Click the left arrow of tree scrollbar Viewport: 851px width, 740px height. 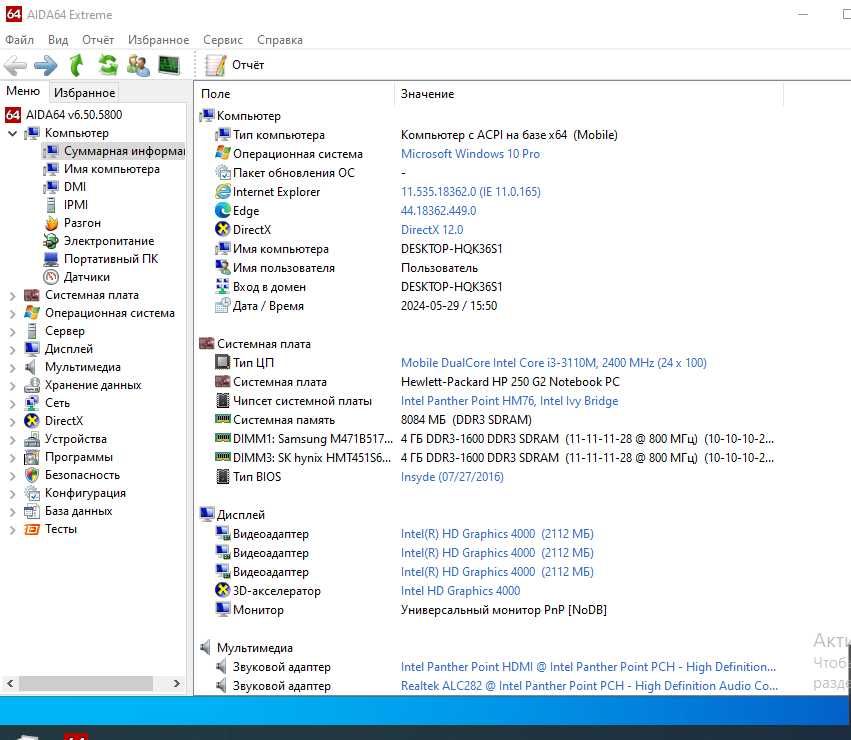[x=10, y=684]
